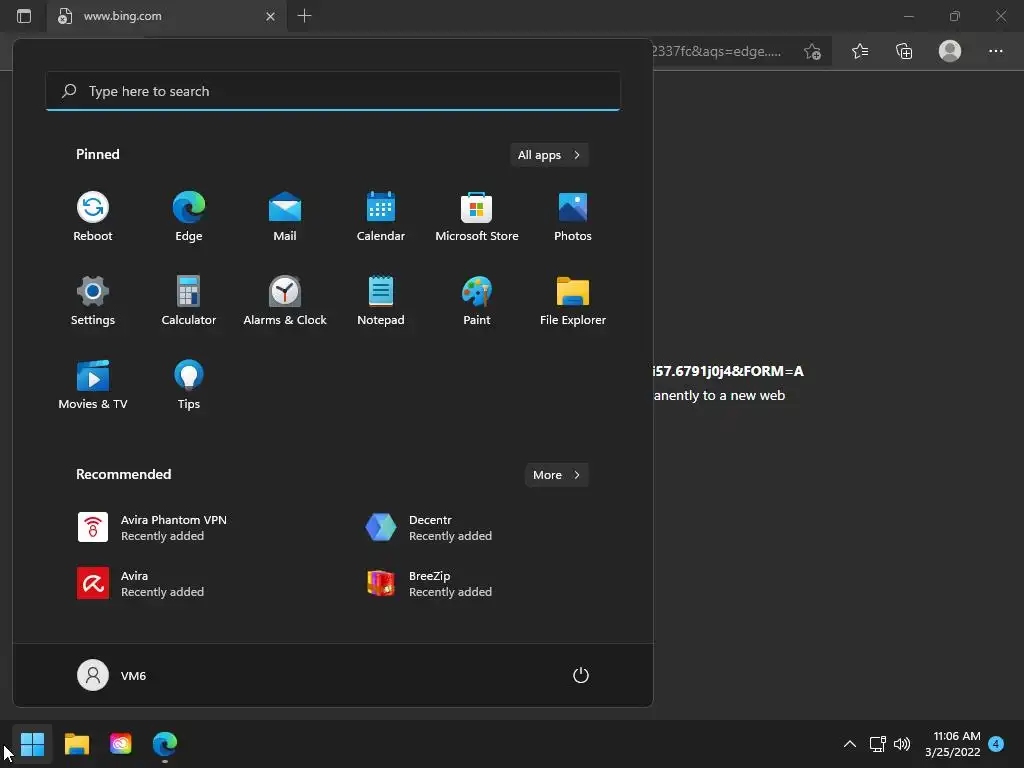Image resolution: width=1024 pixels, height=768 pixels.
Task: Launch Movies & TV
Action: click(93, 385)
